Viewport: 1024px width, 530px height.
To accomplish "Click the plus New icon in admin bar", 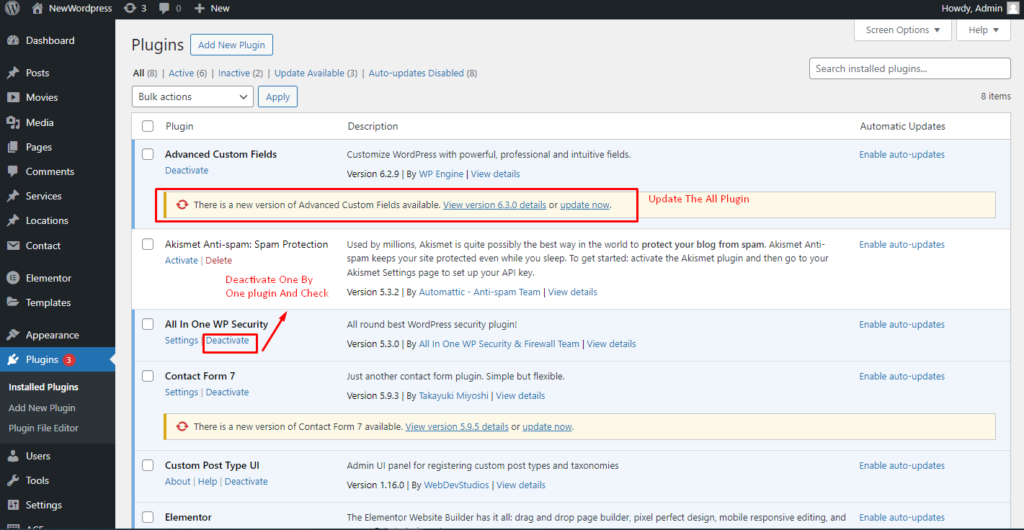I will tap(200, 8).
